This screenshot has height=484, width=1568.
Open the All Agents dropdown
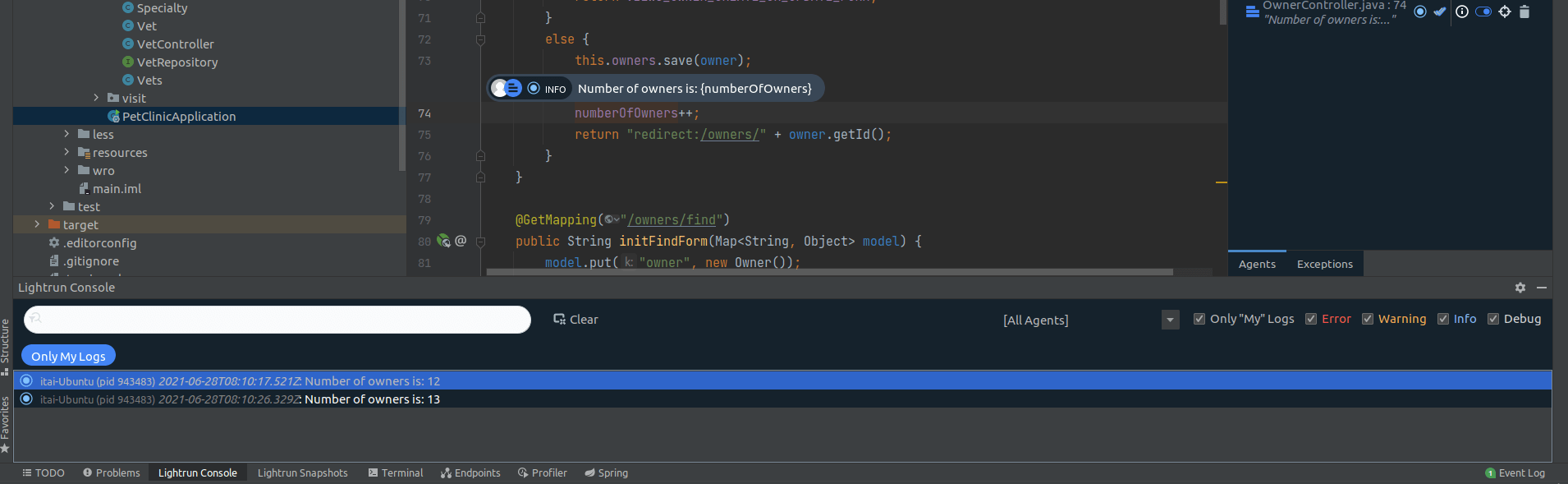pyautogui.click(x=1171, y=320)
